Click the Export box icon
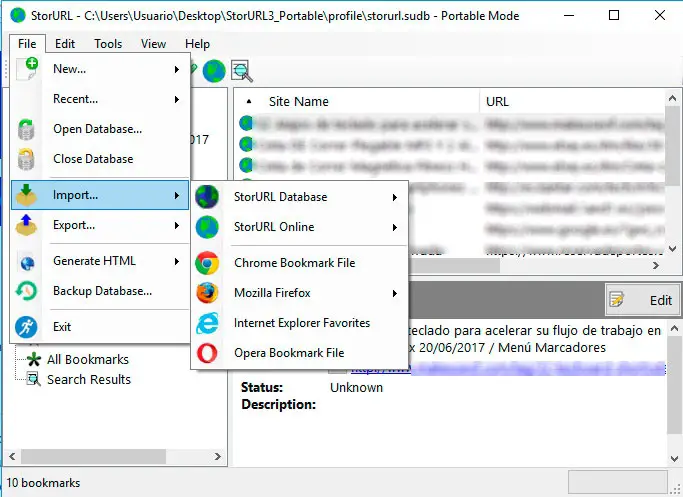This screenshot has height=497, width=683. [26, 225]
